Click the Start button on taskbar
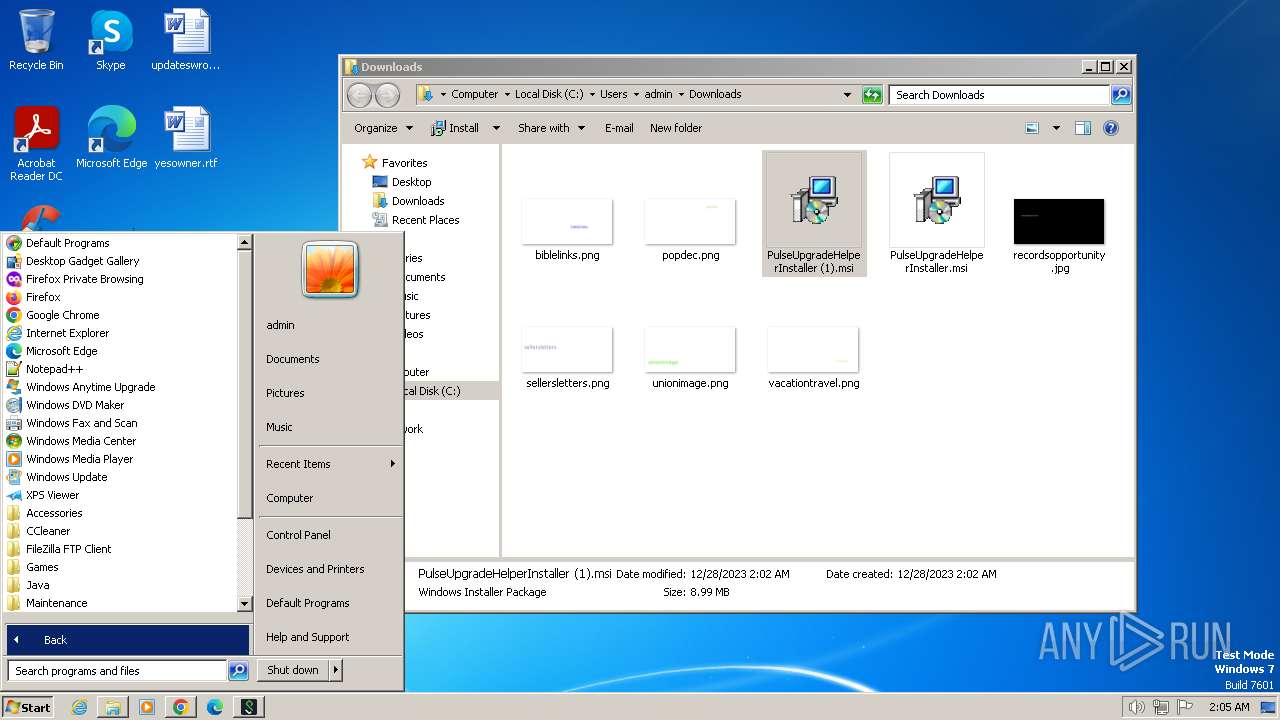This screenshot has height=720, width=1280. coord(28,707)
